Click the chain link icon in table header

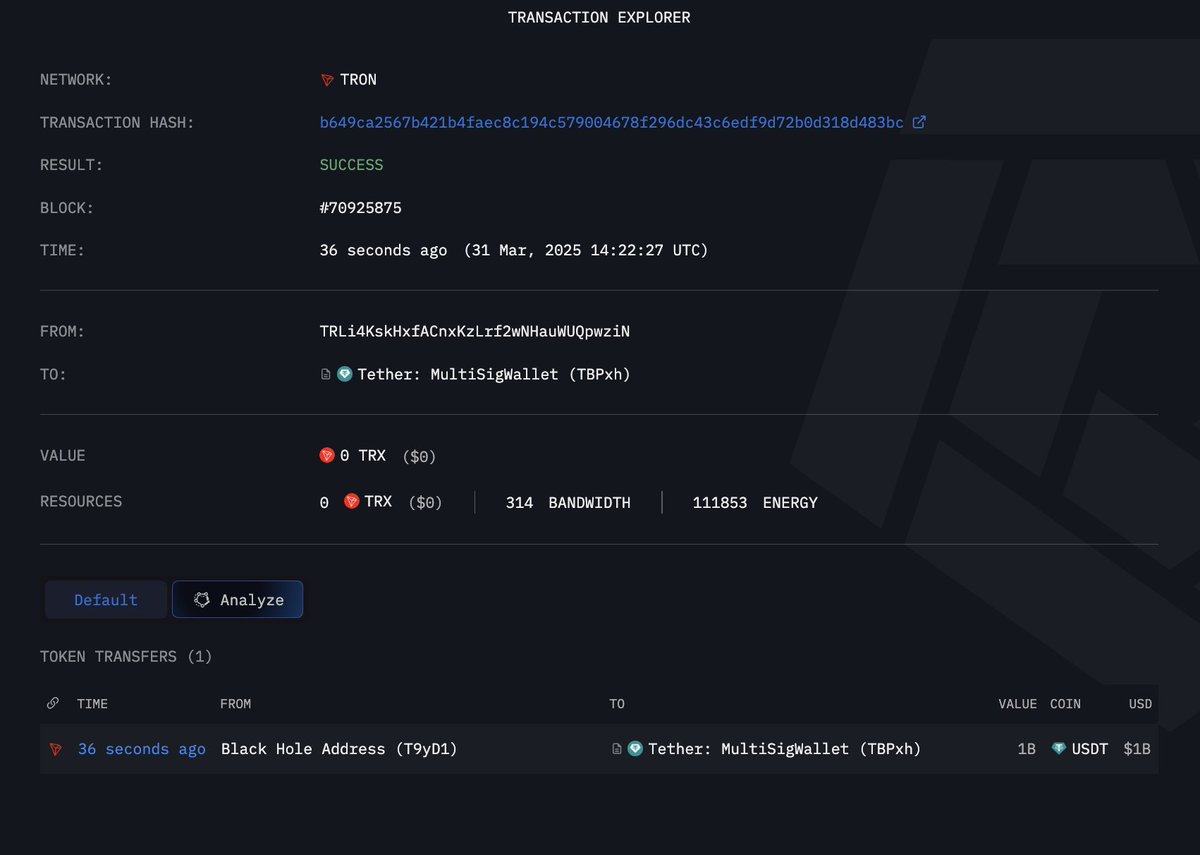tap(53, 704)
